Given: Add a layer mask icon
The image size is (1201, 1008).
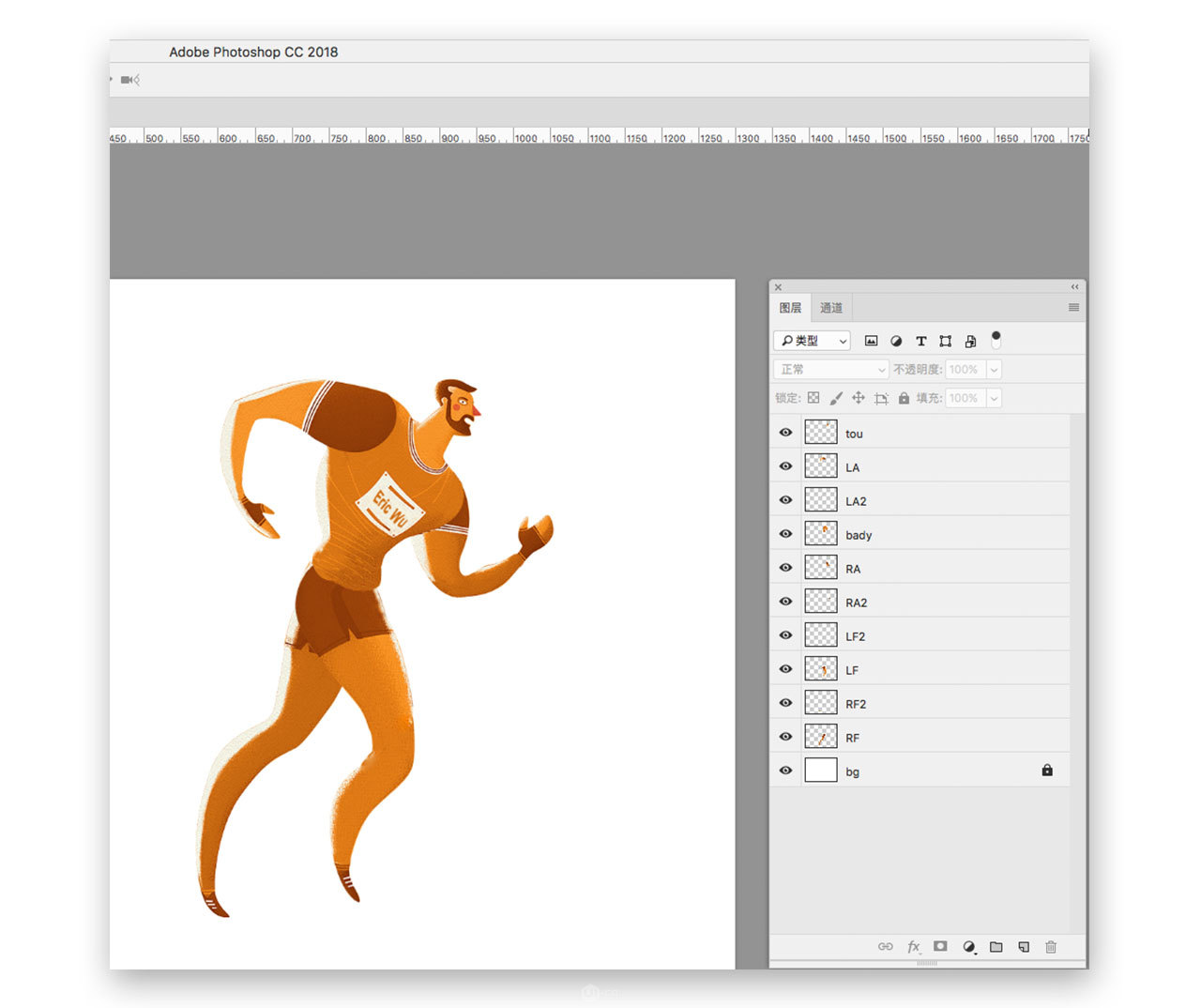Looking at the screenshot, I should pos(940,946).
